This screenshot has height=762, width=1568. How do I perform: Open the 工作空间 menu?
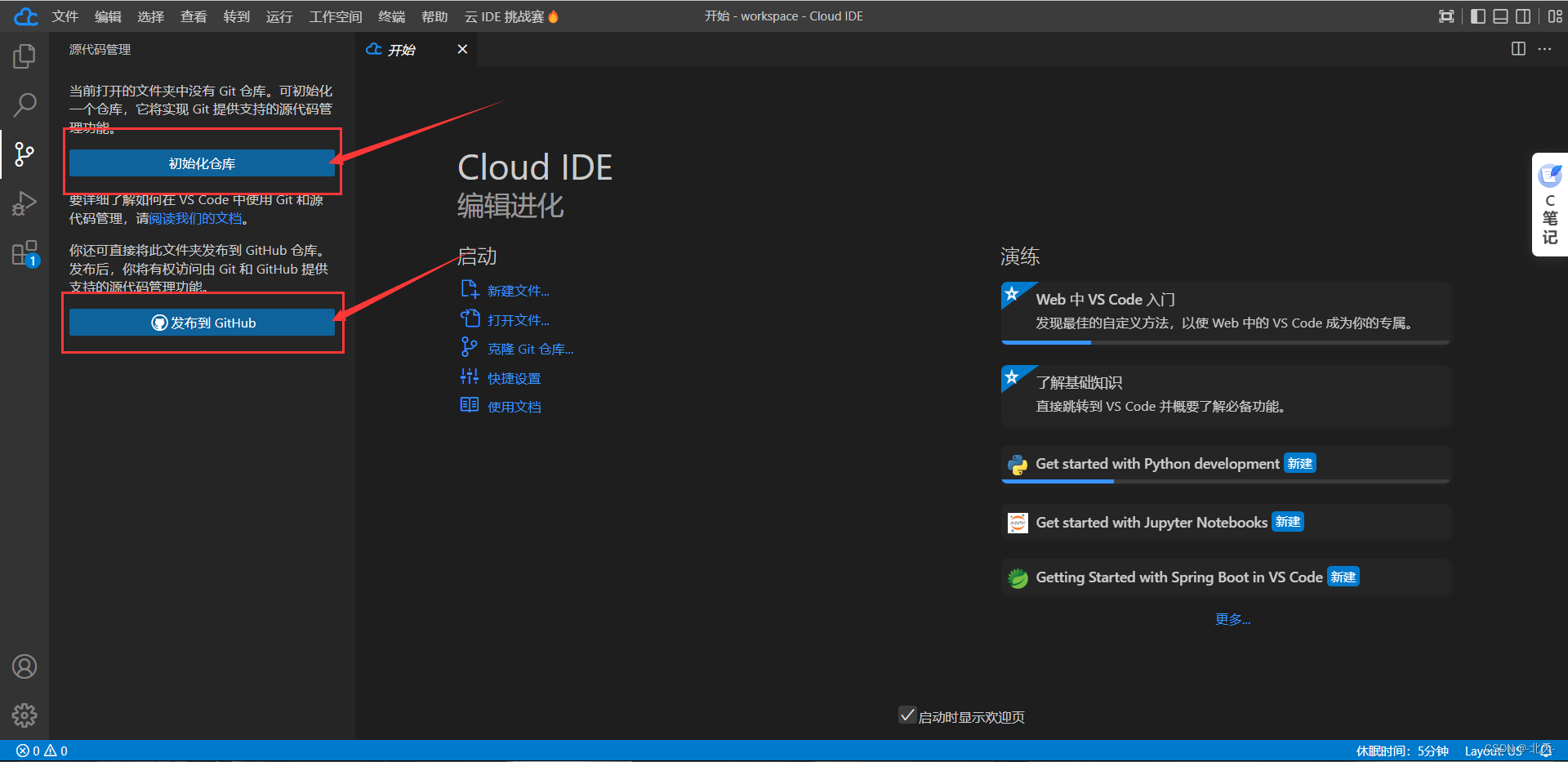(335, 16)
